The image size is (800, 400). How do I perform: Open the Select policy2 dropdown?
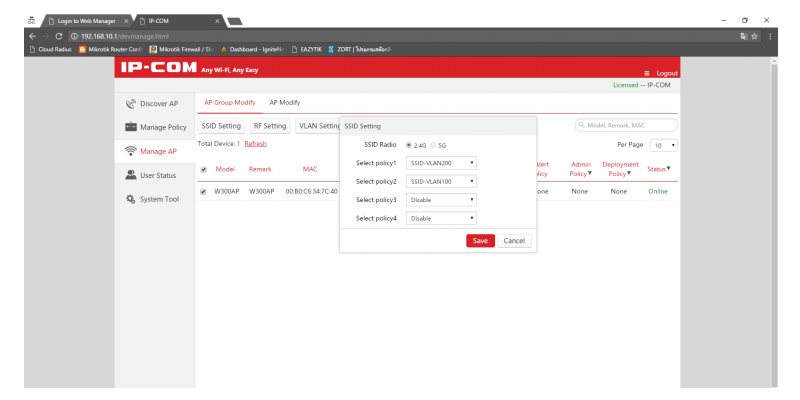coord(441,182)
